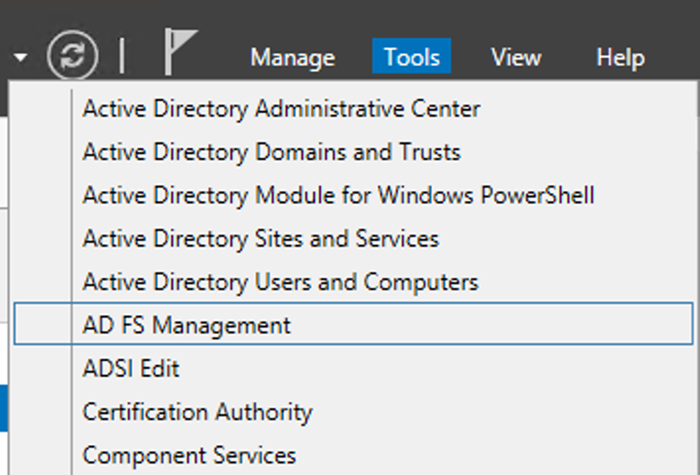Click the Refresh circular arrows icon

click(73, 57)
